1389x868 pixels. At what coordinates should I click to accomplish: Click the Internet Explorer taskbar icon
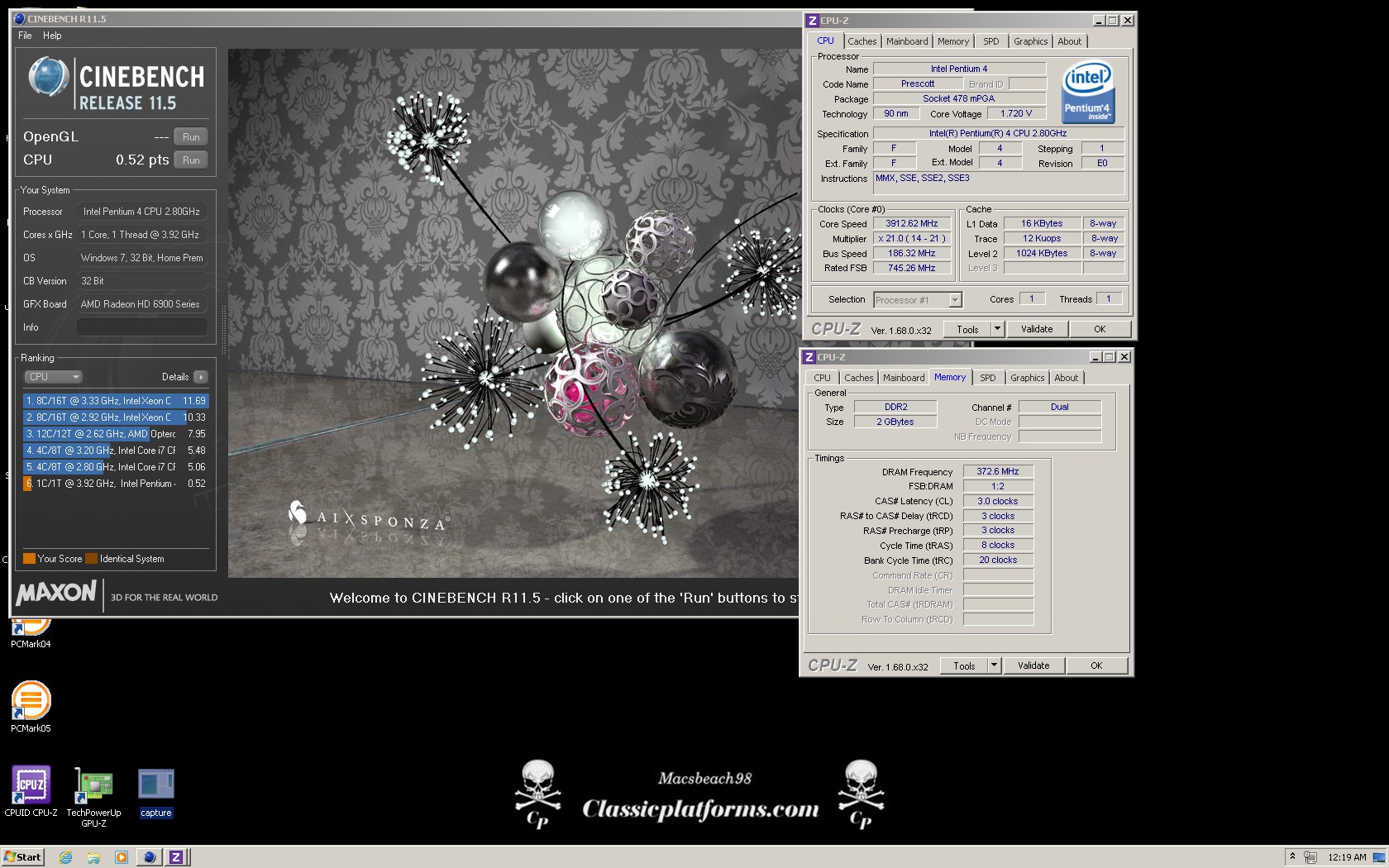(x=66, y=857)
